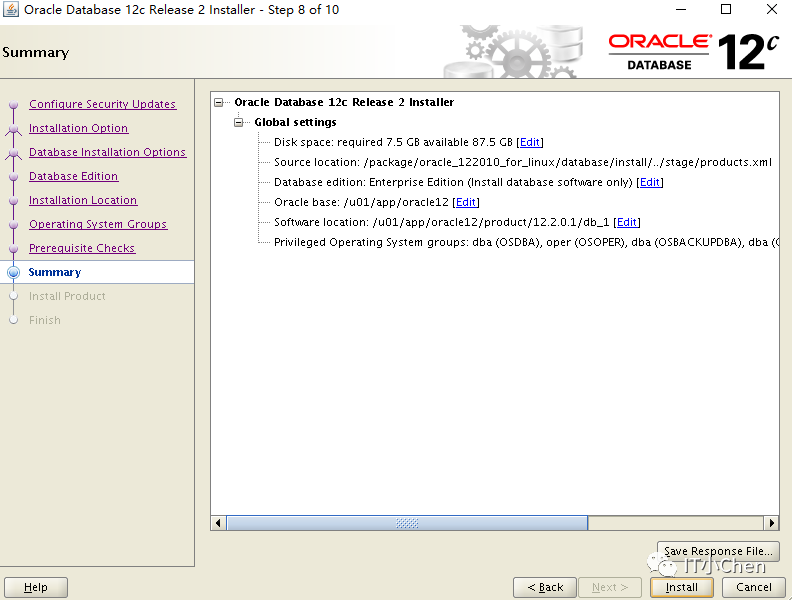
Task: Go back to Prerequisite Checks step
Action: 82,248
